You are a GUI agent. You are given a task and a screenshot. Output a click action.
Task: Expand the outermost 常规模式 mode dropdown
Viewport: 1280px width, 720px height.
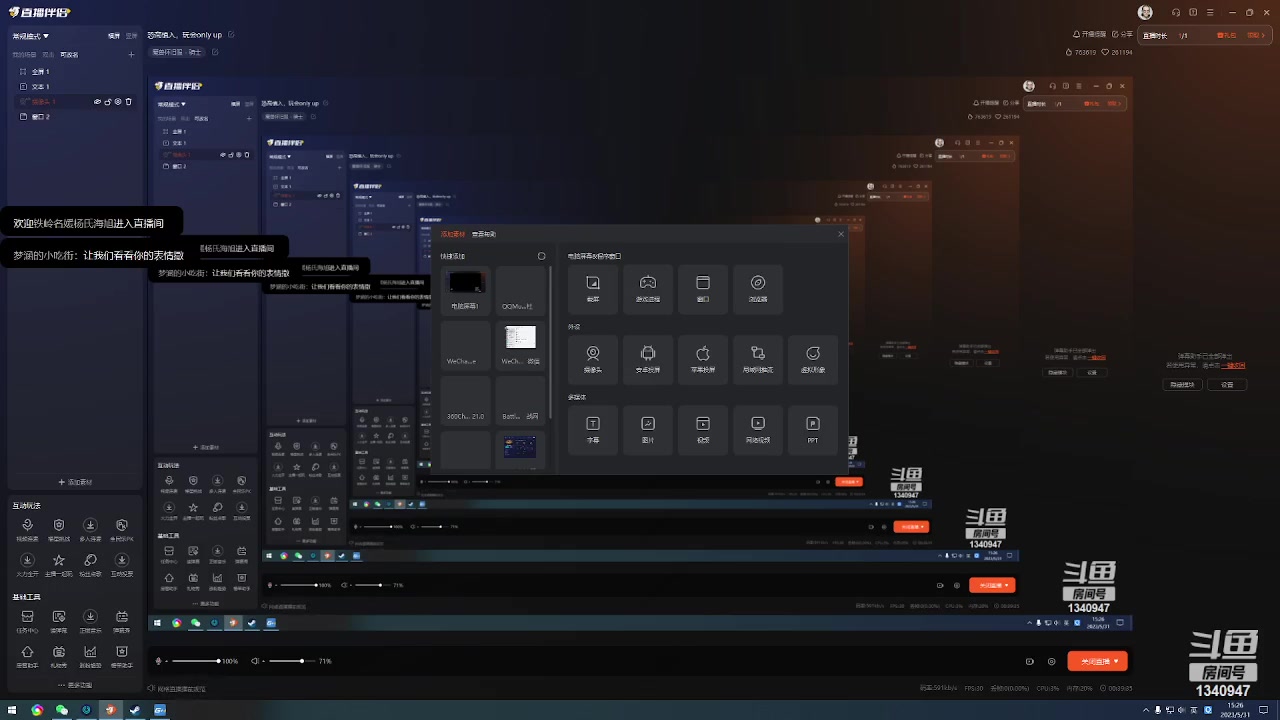point(31,36)
